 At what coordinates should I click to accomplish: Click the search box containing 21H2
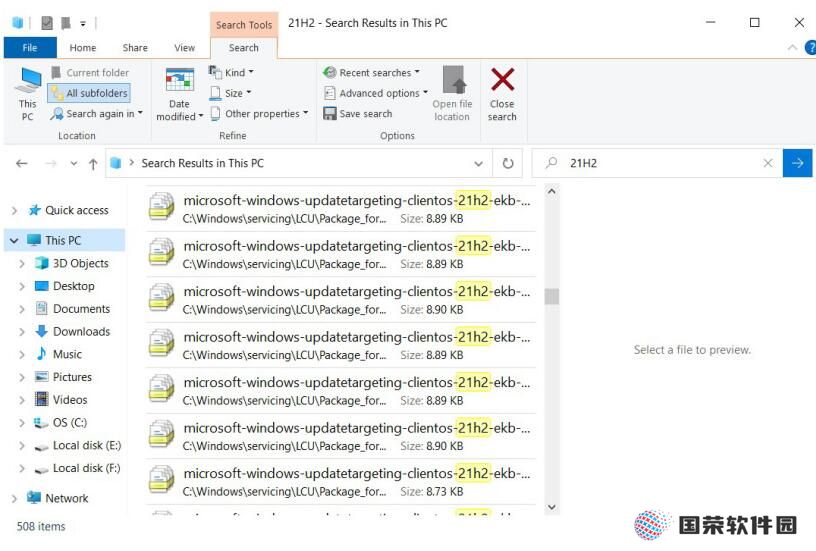657,163
